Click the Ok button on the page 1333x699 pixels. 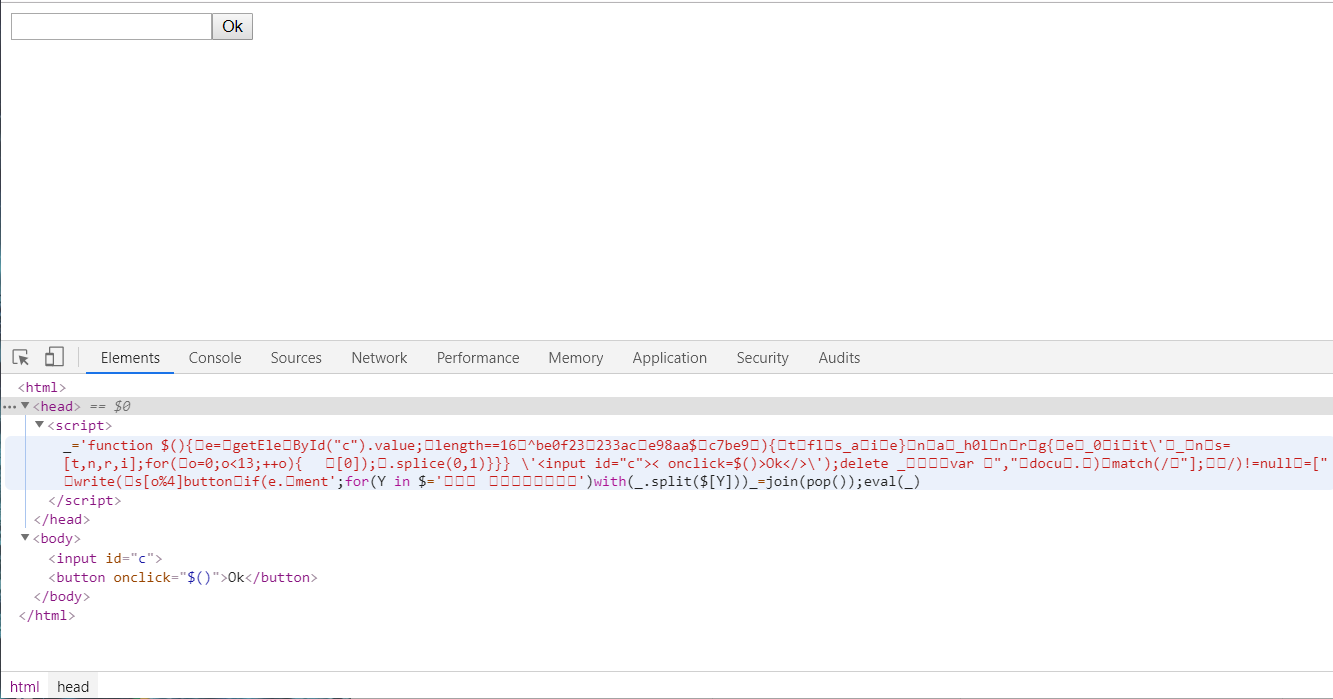232,27
